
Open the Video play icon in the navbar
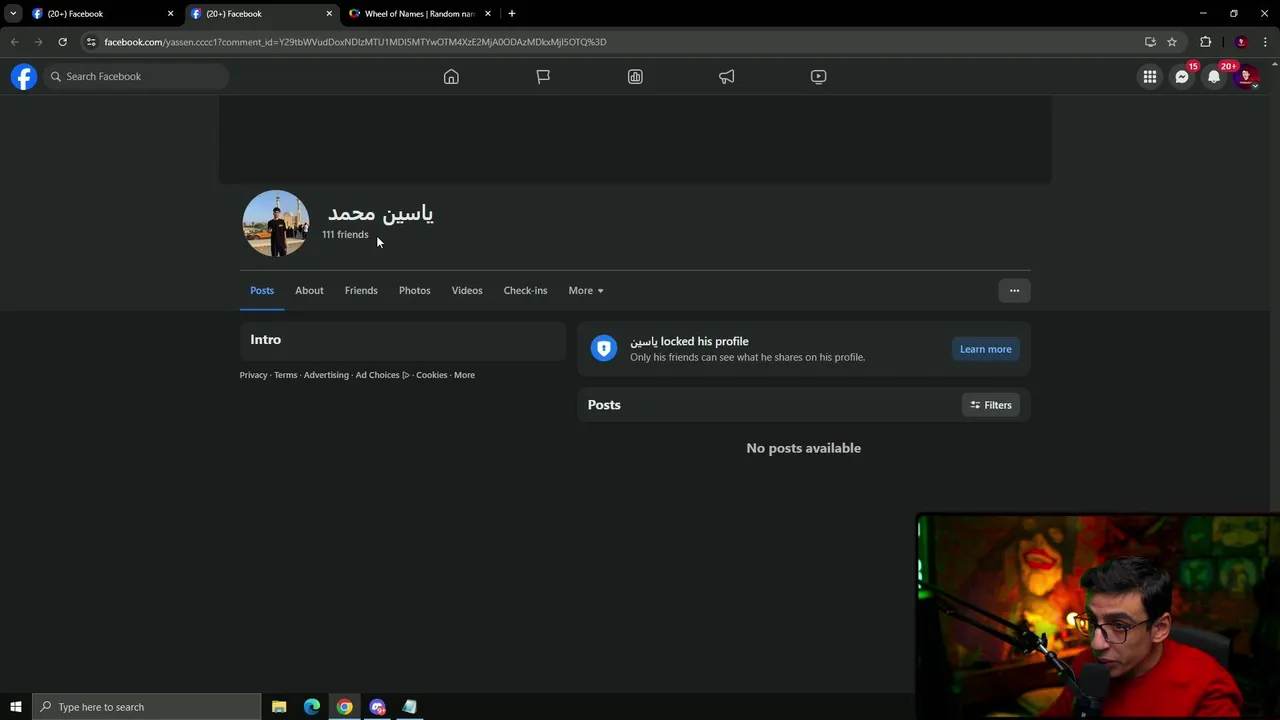[x=818, y=77]
